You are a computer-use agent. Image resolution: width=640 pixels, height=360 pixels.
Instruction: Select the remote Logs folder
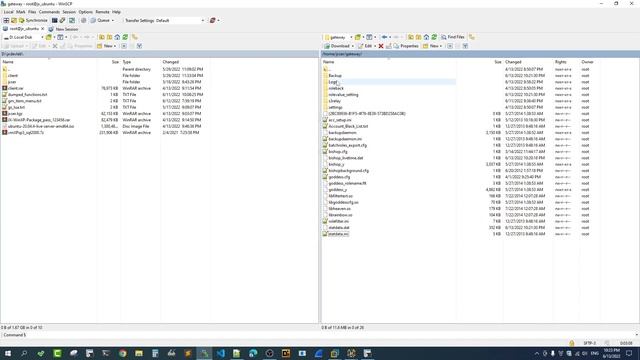tap(333, 82)
